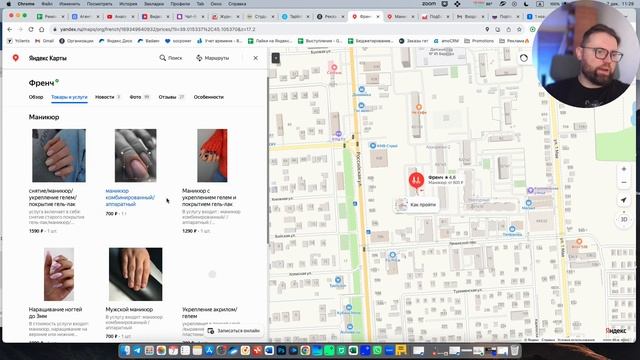
Task: Open the Файл menu in the menu bar
Action: tap(47, 4)
